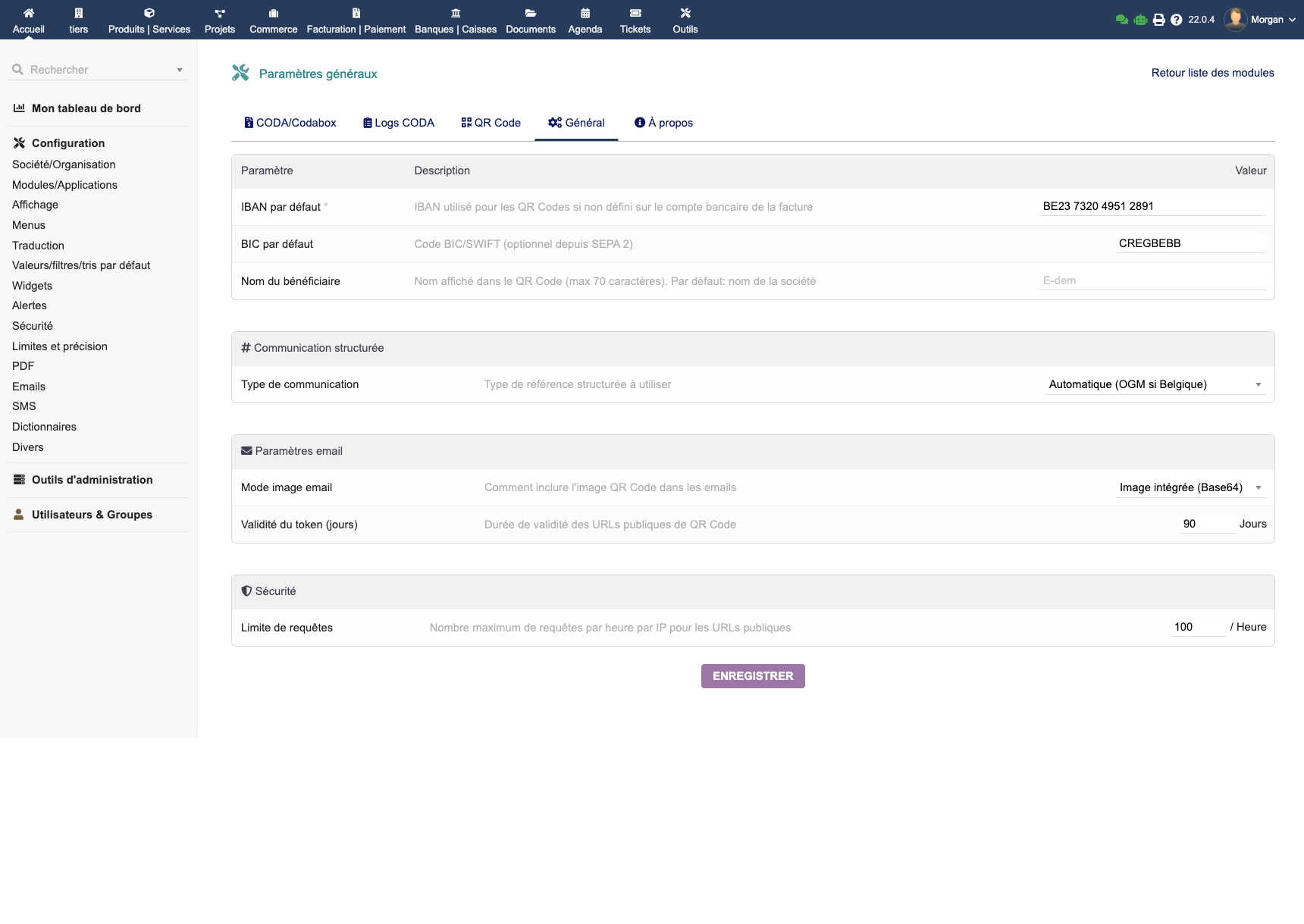Open the Commerce module
Viewport: 1304px width, 924px height.
pyautogui.click(x=273, y=20)
